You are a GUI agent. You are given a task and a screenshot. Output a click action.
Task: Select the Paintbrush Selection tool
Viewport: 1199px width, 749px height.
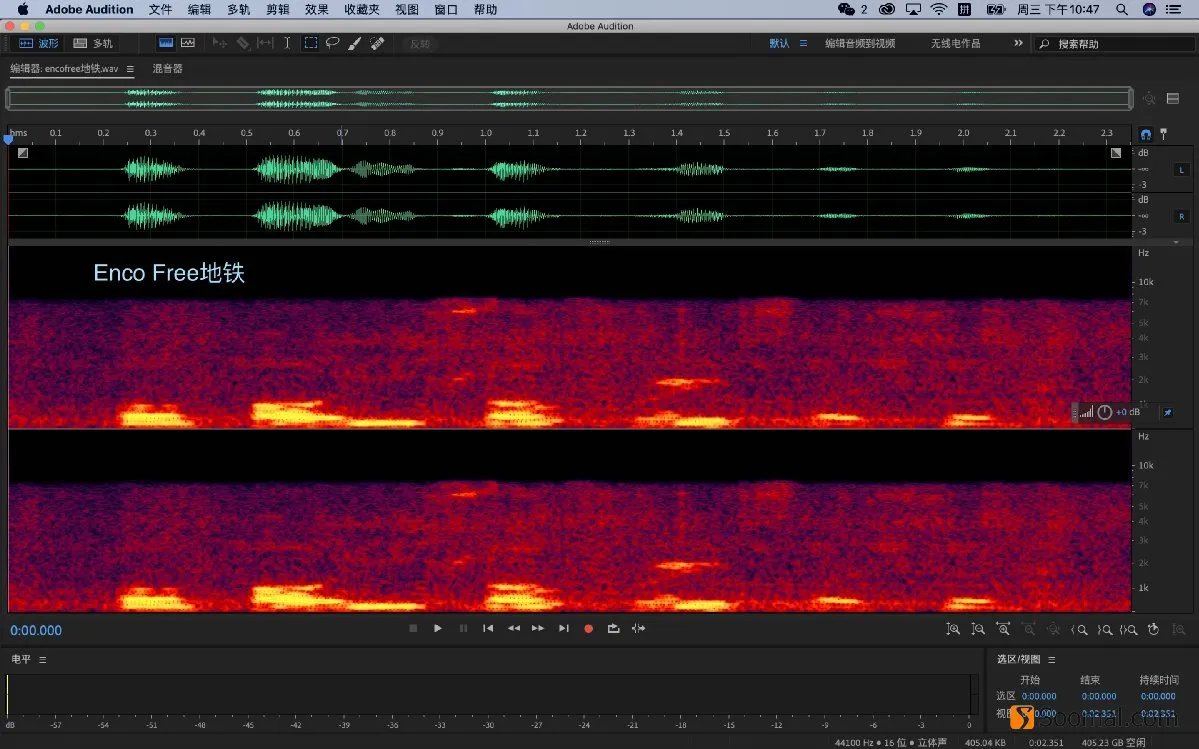pos(355,44)
